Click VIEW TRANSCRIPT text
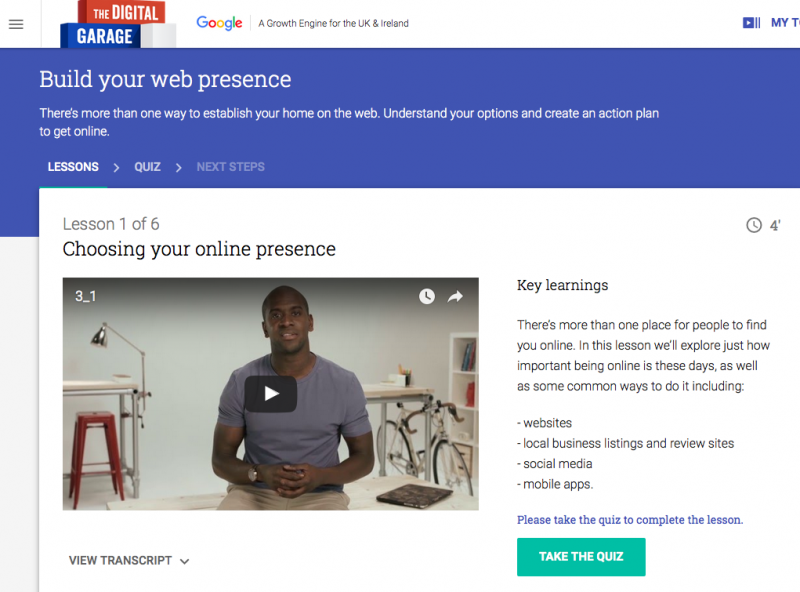This screenshot has width=800, height=592. tap(120, 560)
